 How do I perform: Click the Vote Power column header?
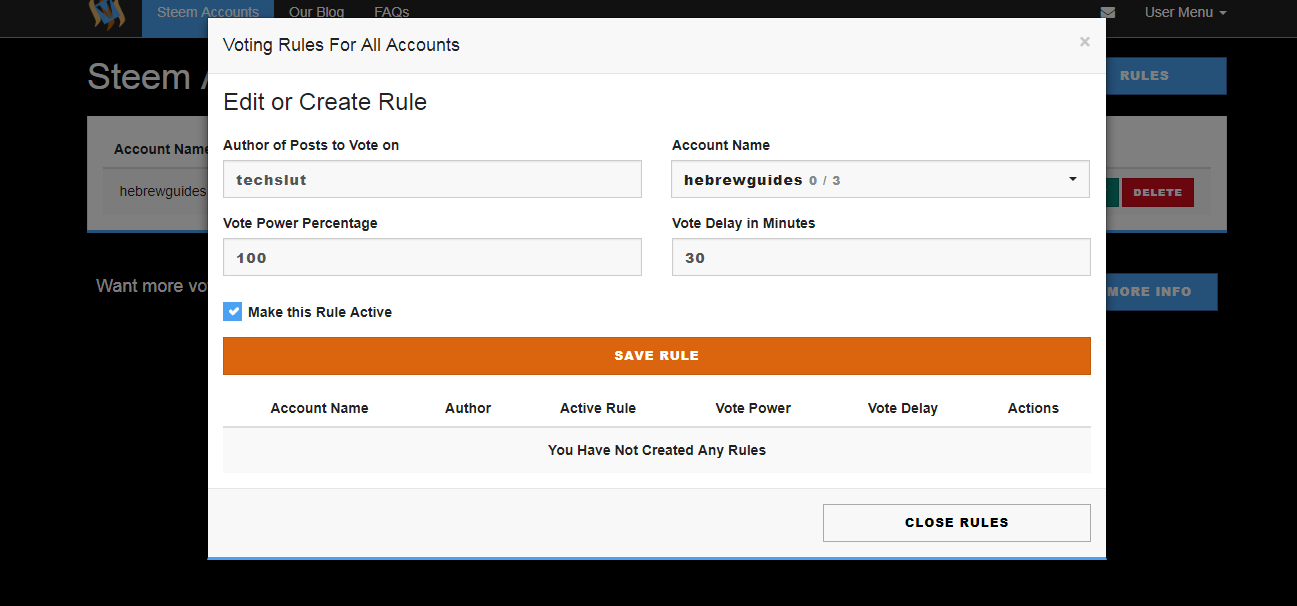pyautogui.click(x=753, y=408)
